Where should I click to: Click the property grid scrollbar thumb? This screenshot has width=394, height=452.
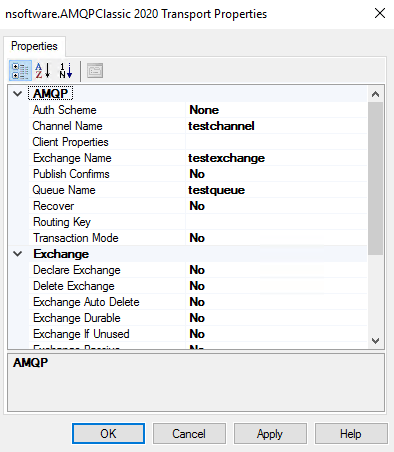[375, 179]
